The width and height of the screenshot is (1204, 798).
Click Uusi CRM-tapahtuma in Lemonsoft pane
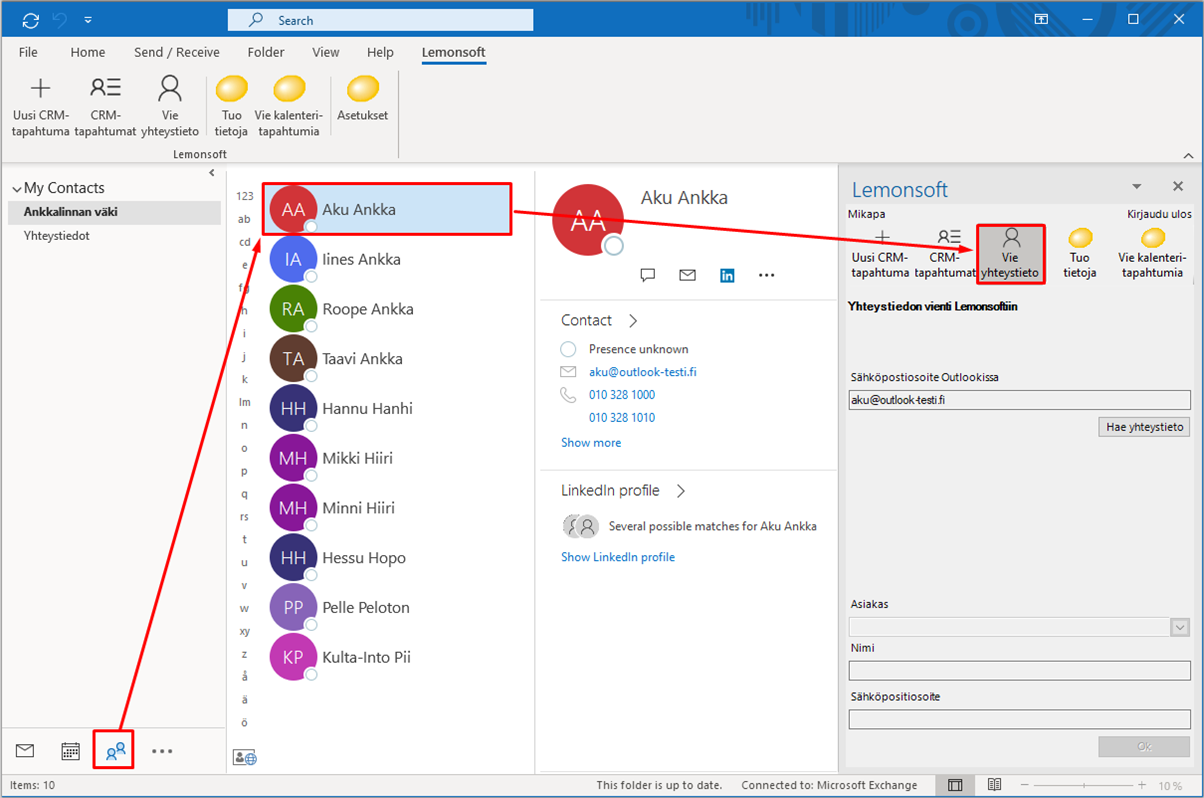point(881,253)
